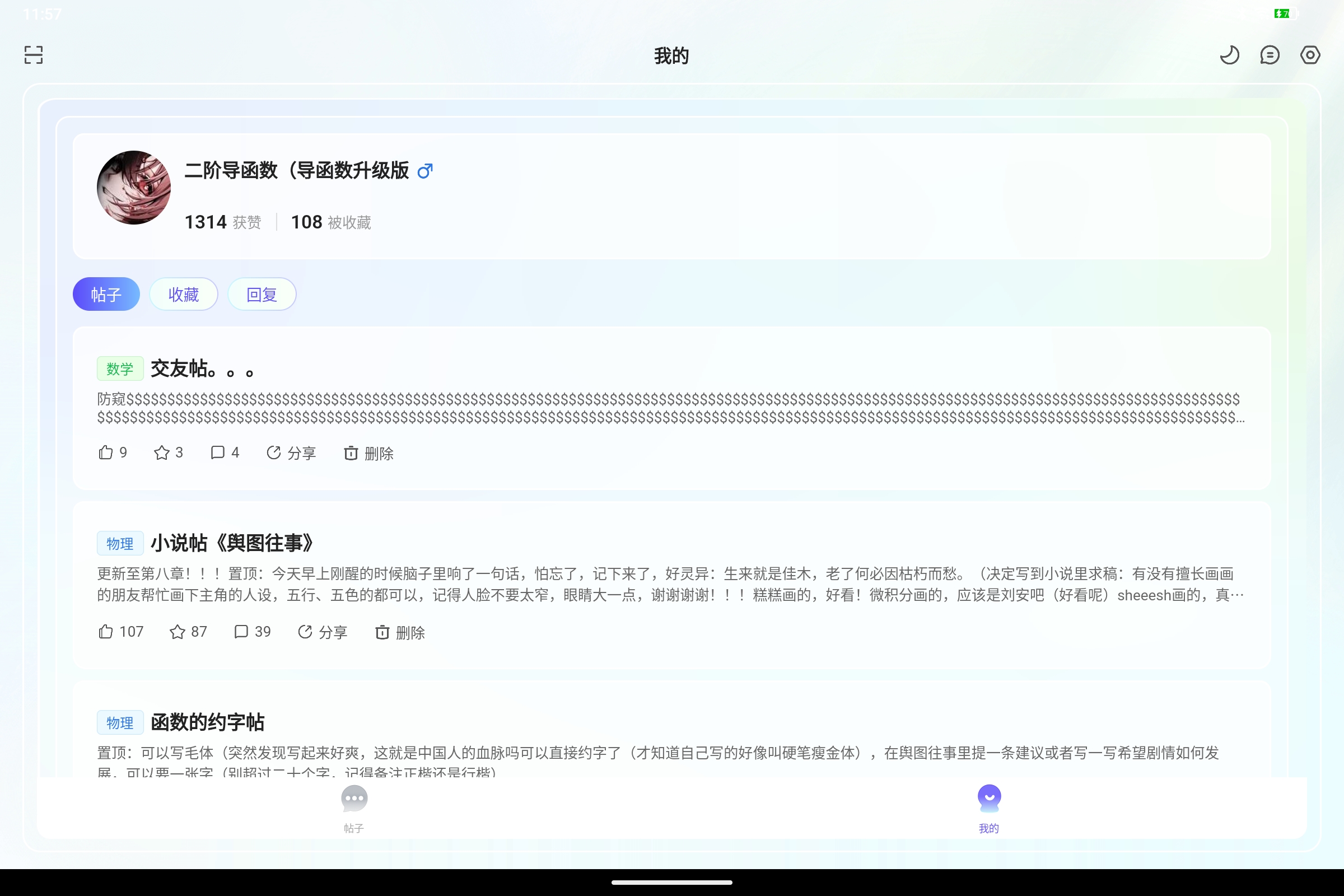Star the 交友帖 post to favorites
Image resolution: width=1344 pixels, height=896 pixels.
click(x=162, y=452)
